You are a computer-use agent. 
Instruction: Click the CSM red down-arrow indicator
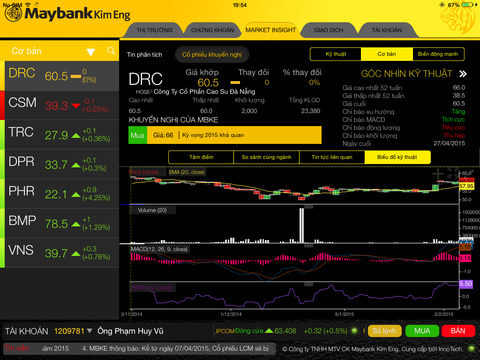point(76,106)
